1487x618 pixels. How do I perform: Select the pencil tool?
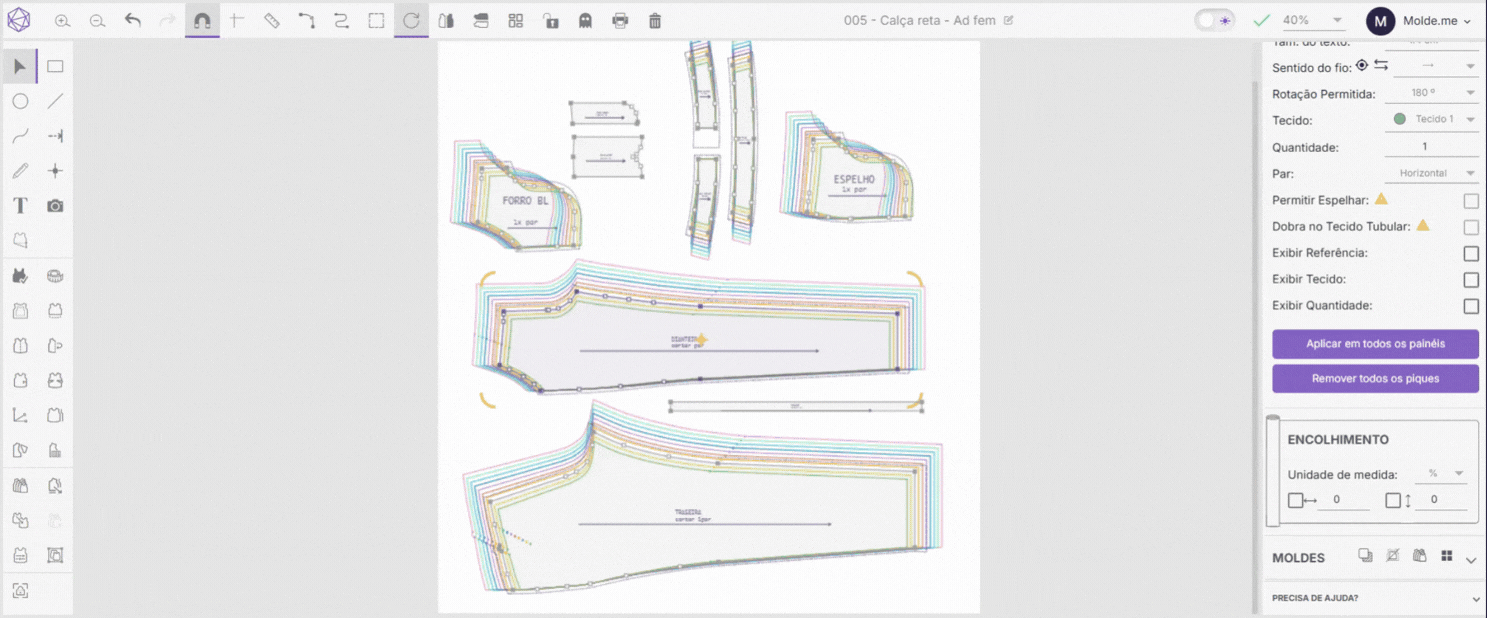20,171
